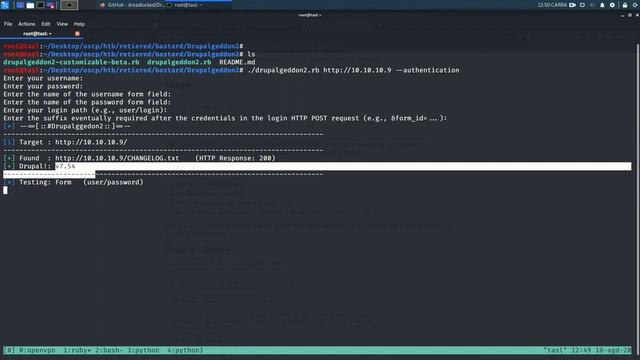Viewport: 640px width, 360px height.
Task: Click the purple launcher icon in the panel
Action: tap(51, 5)
